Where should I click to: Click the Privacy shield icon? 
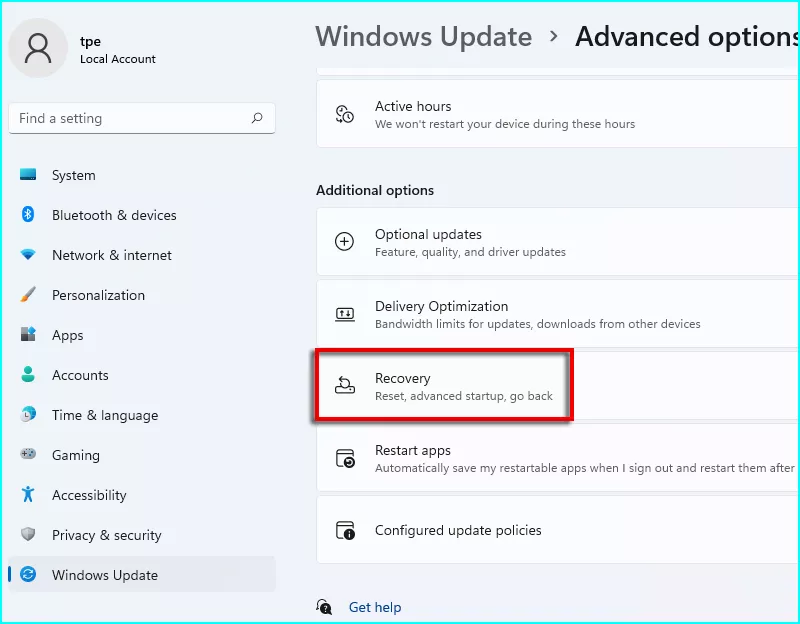coord(28,534)
